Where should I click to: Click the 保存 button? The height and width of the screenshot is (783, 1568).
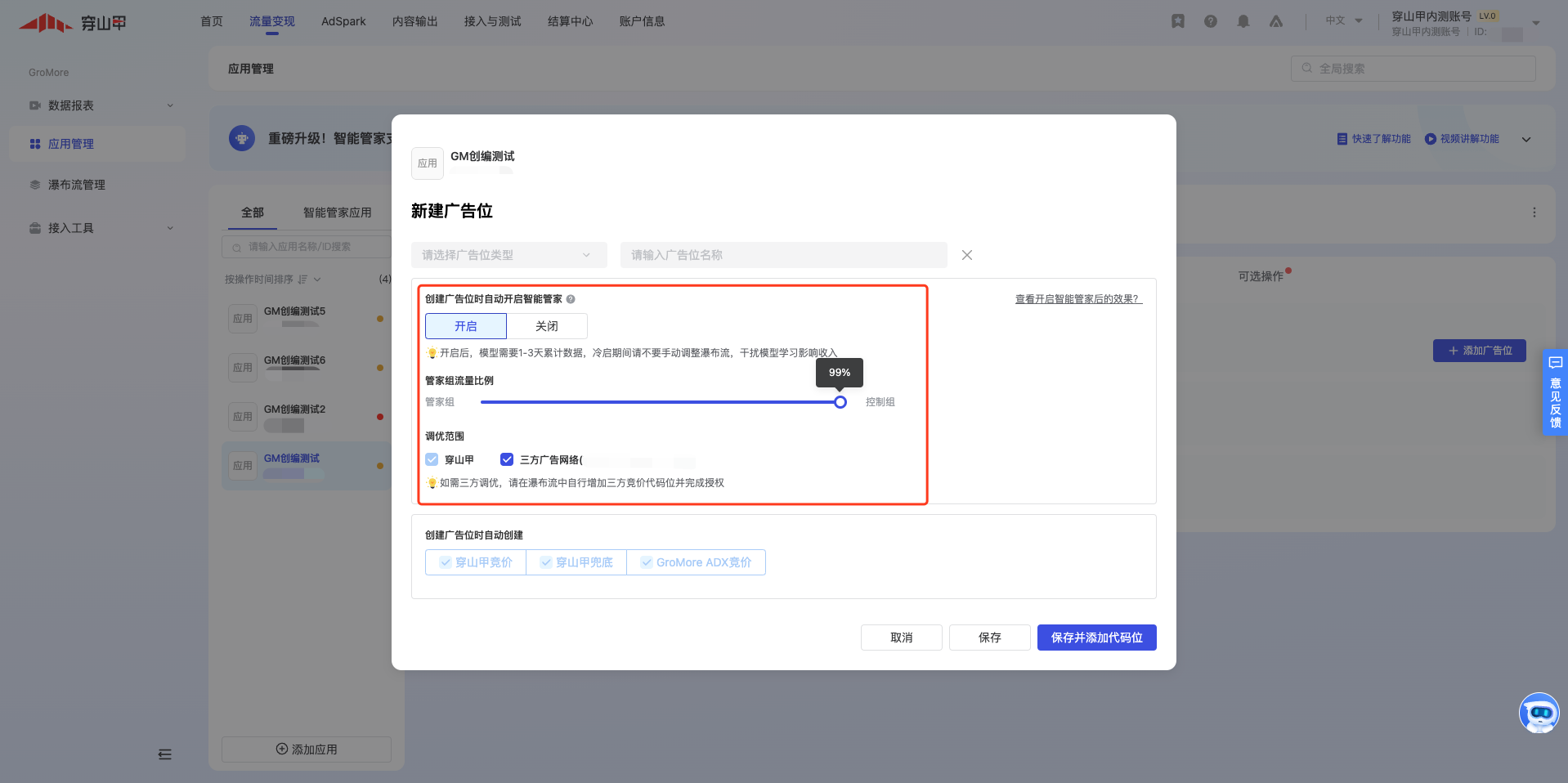[990, 638]
